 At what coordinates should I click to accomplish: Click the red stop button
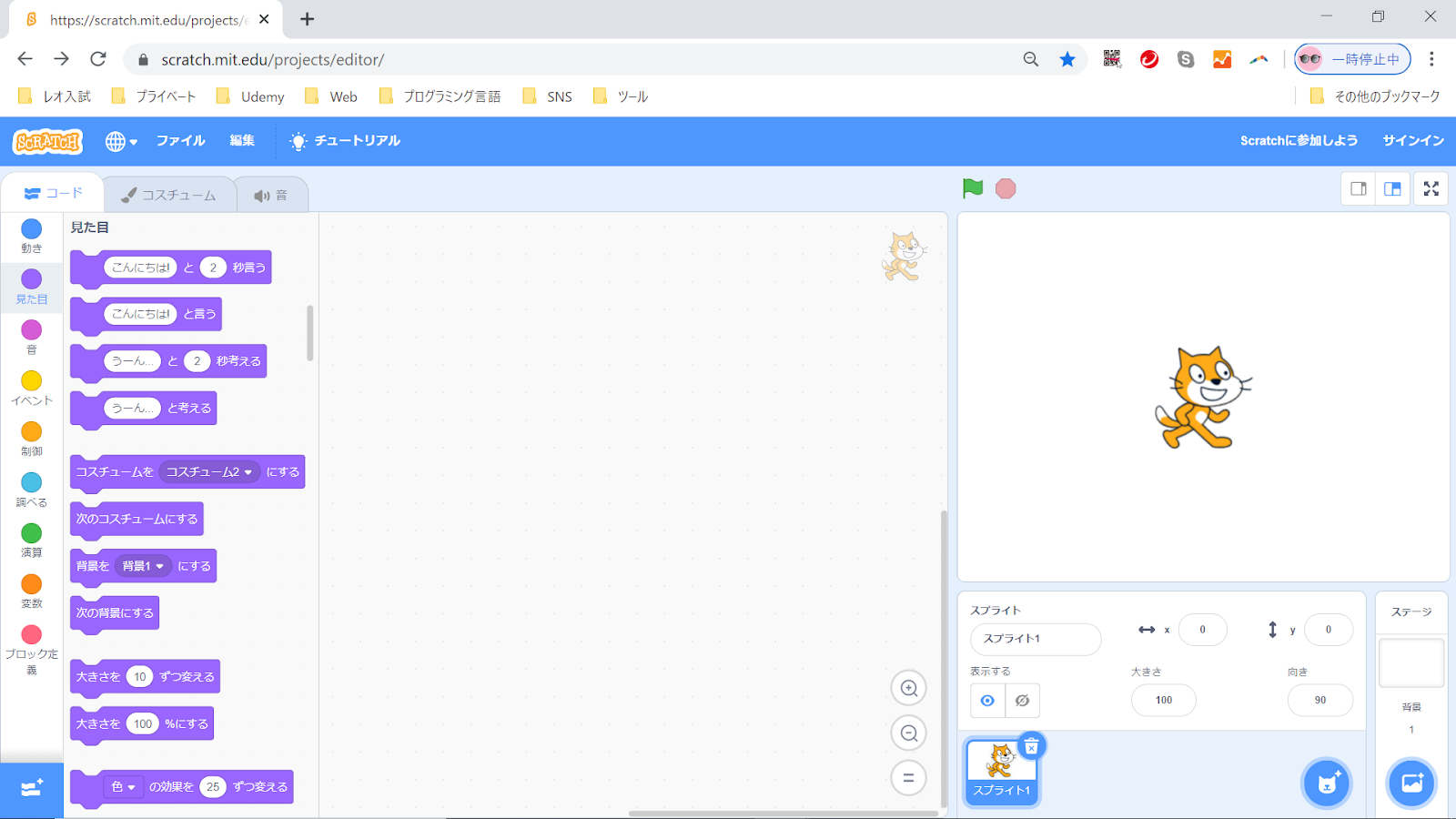click(1006, 188)
